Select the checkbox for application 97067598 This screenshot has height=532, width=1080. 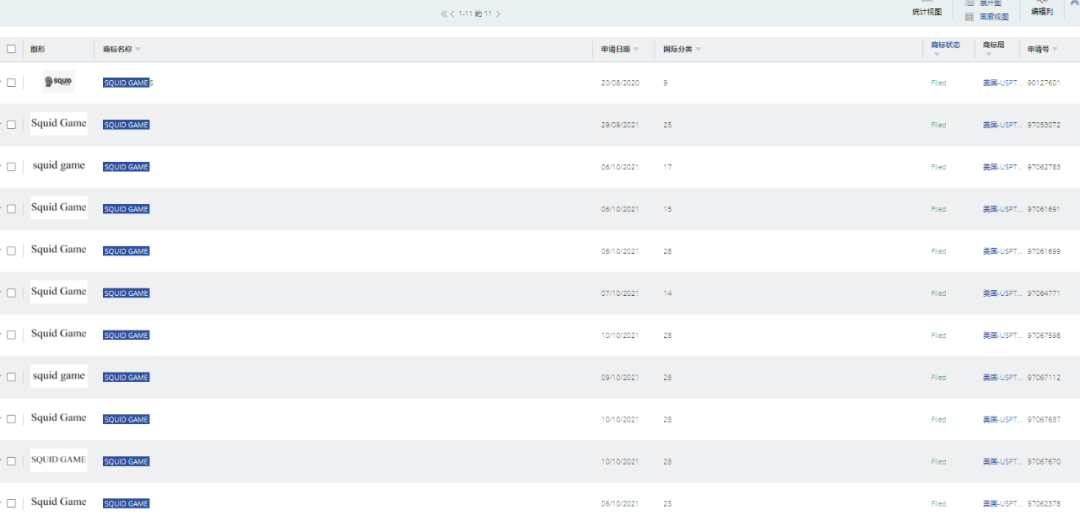pos(11,335)
